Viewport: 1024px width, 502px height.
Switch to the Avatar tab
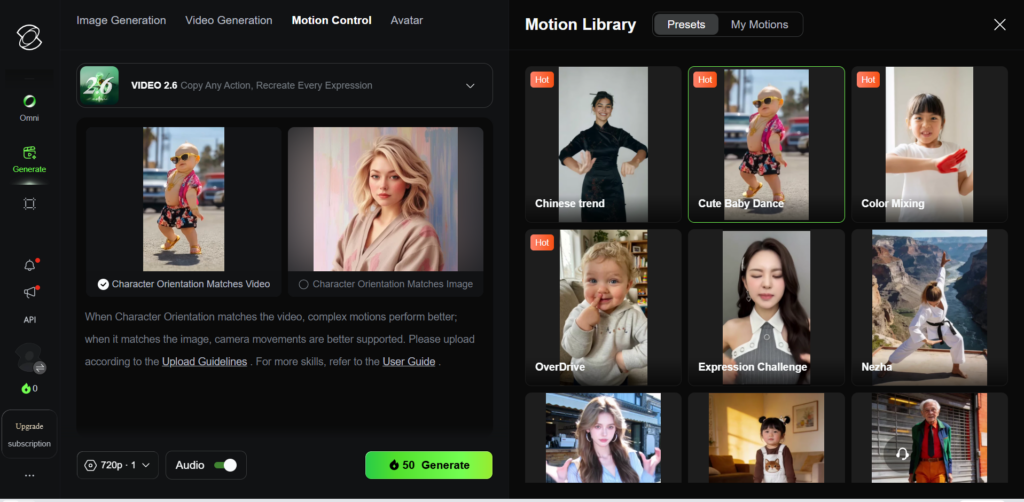pos(407,20)
